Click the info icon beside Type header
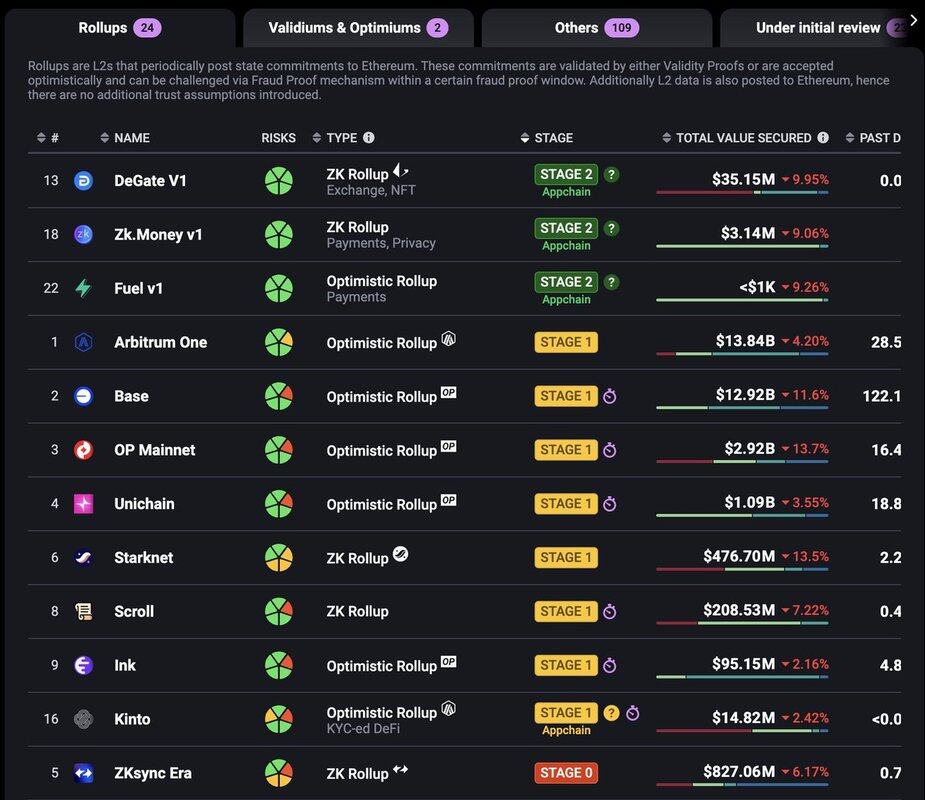Screen dimensions: 925x800 [x=369, y=138]
